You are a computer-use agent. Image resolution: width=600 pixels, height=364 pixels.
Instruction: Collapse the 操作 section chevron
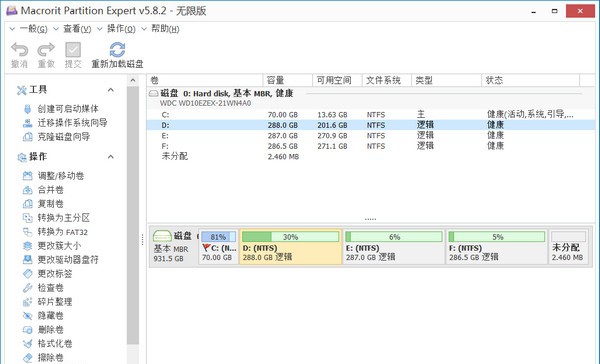pyautogui.click(x=111, y=157)
